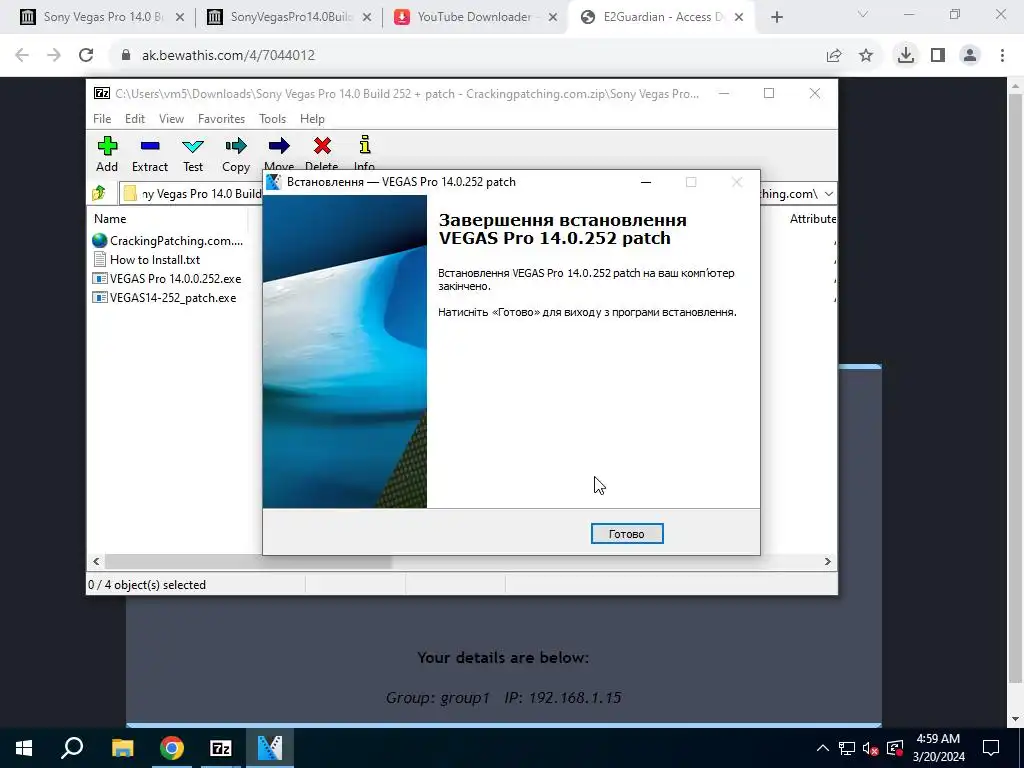The width and height of the screenshot is (1024, 768).
Task: Open the Tools menu in 7-Zip
Action: coord(272,119)
